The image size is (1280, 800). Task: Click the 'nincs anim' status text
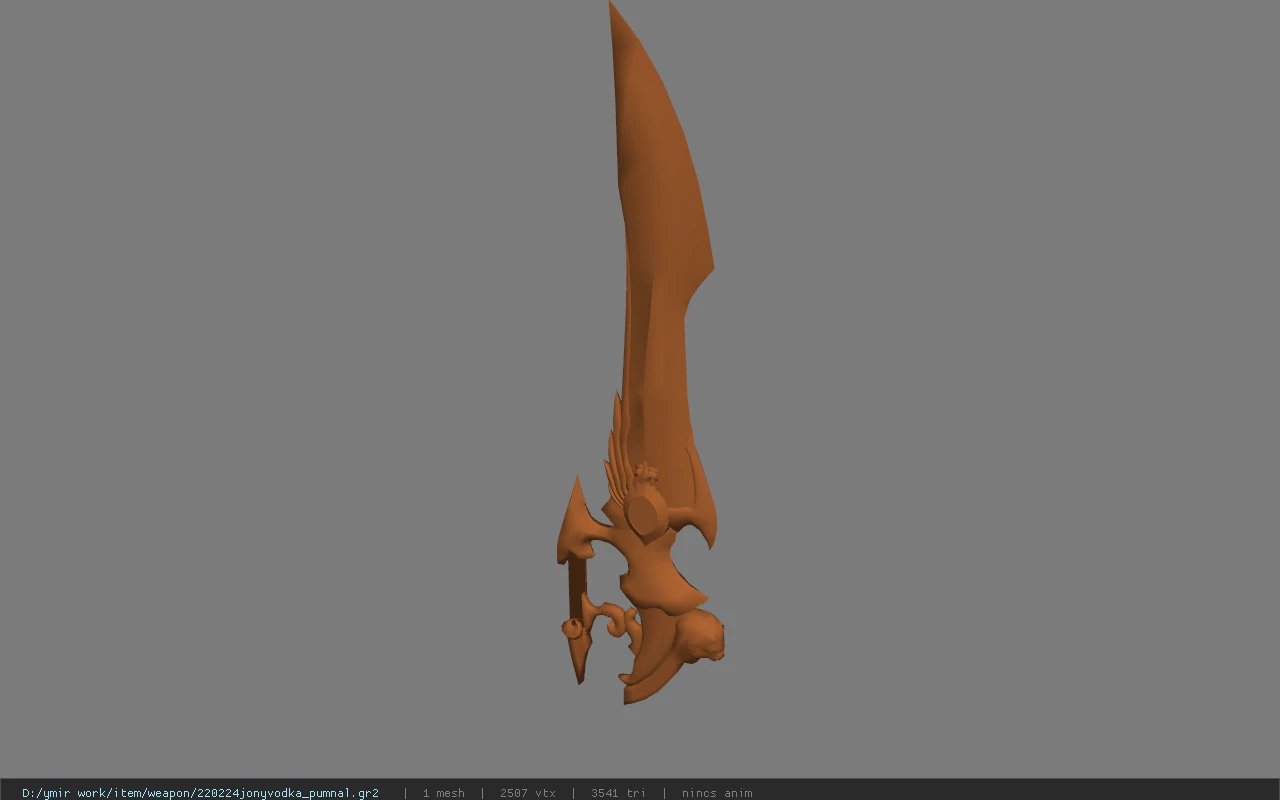coord(717,793)
